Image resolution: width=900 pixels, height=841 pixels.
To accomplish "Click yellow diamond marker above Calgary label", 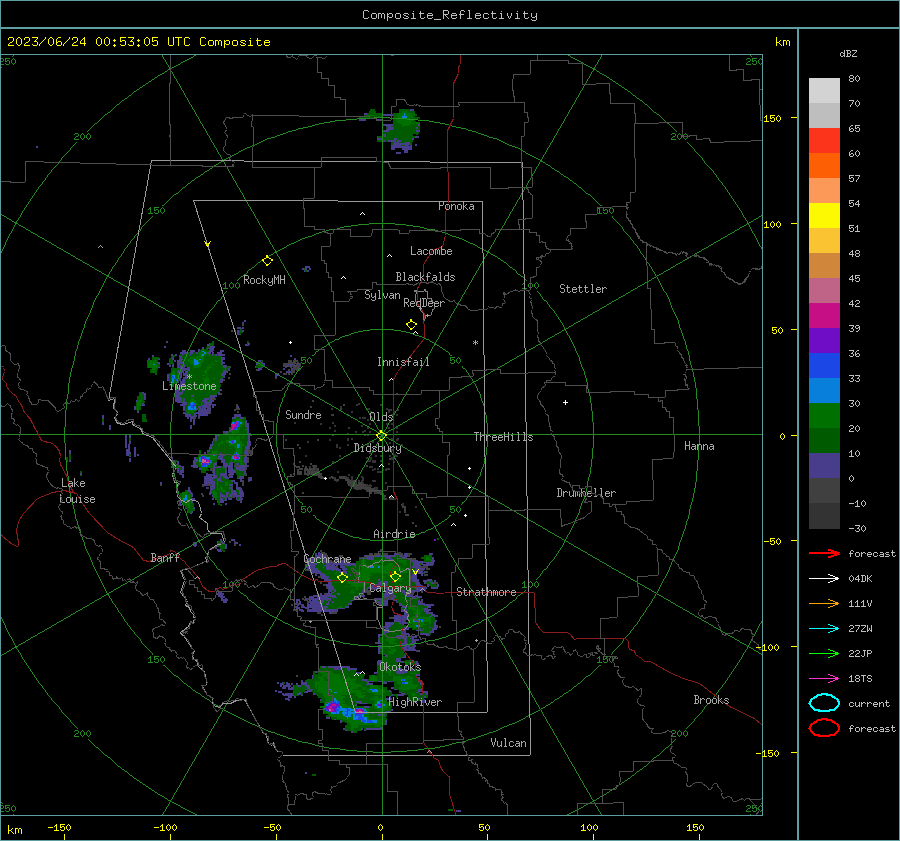I will (395, 576).
